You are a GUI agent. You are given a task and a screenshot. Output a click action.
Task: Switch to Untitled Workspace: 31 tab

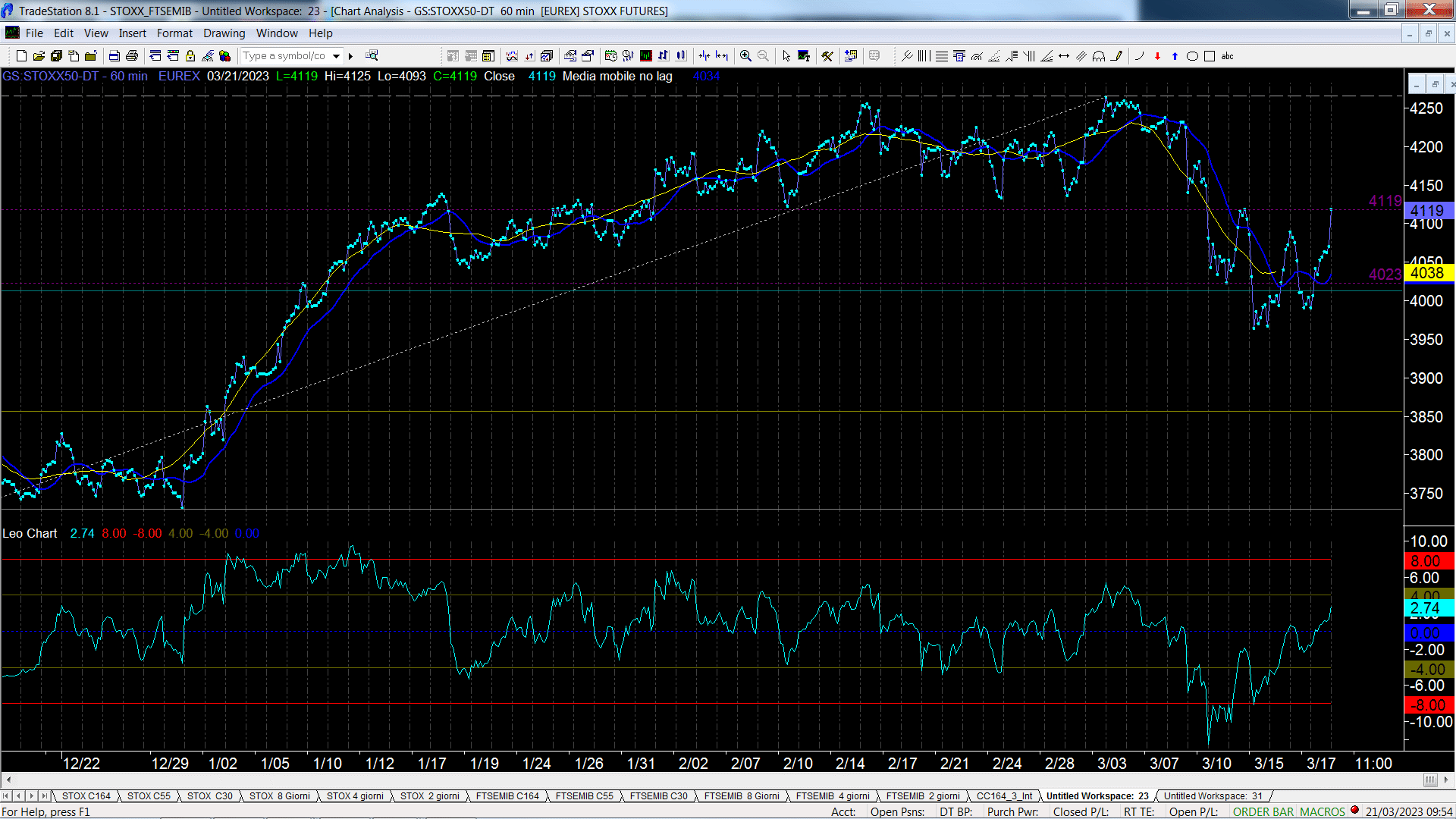click(1213, 795)
